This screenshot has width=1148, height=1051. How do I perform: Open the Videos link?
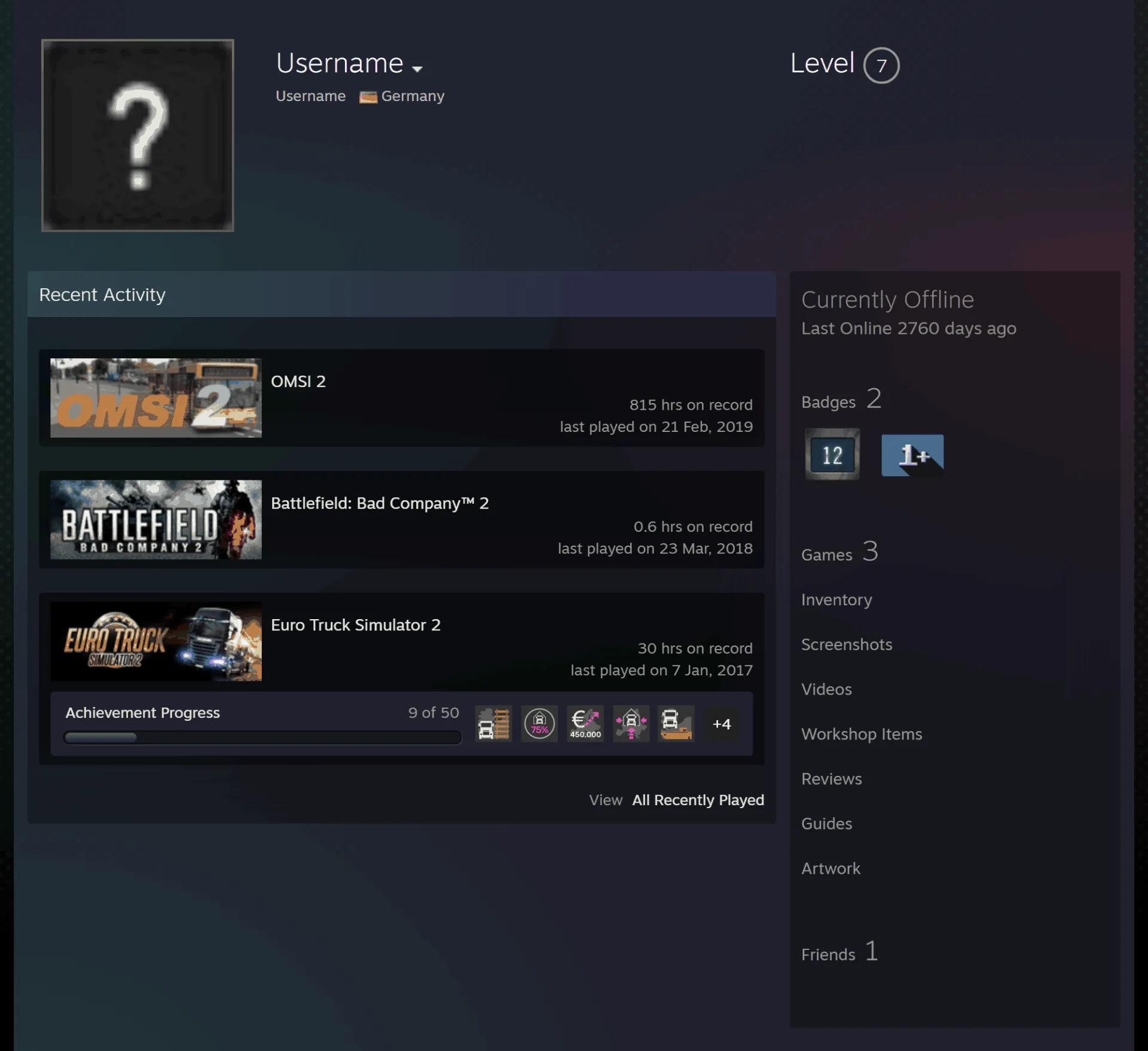[826, 689]
